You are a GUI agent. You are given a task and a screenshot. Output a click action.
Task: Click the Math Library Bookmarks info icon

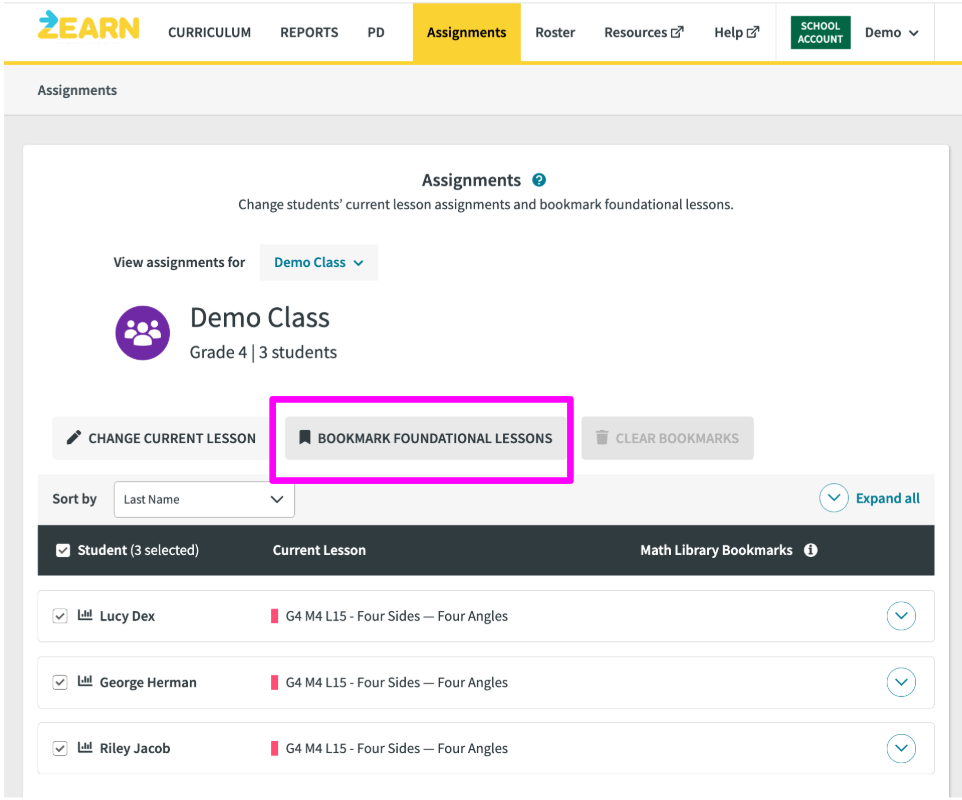[x=810, y=550]
